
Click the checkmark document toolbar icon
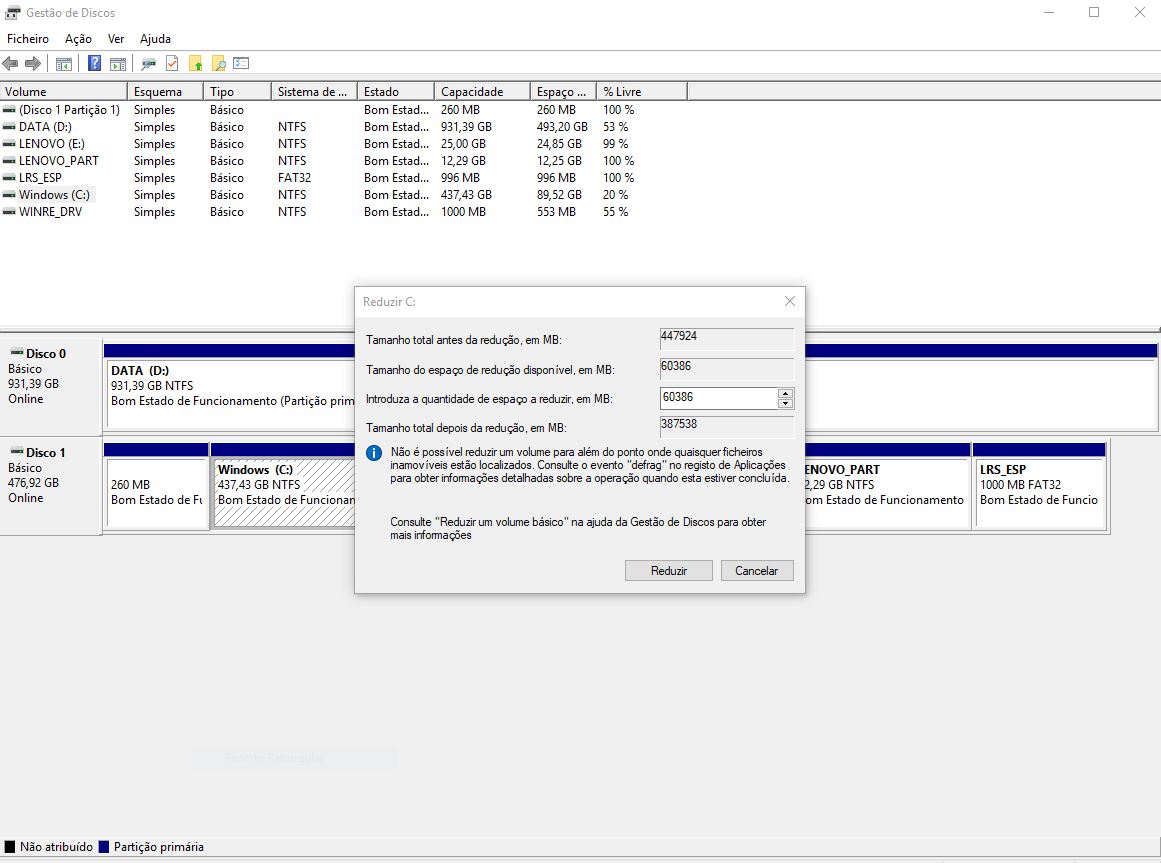tap(172, 64)
